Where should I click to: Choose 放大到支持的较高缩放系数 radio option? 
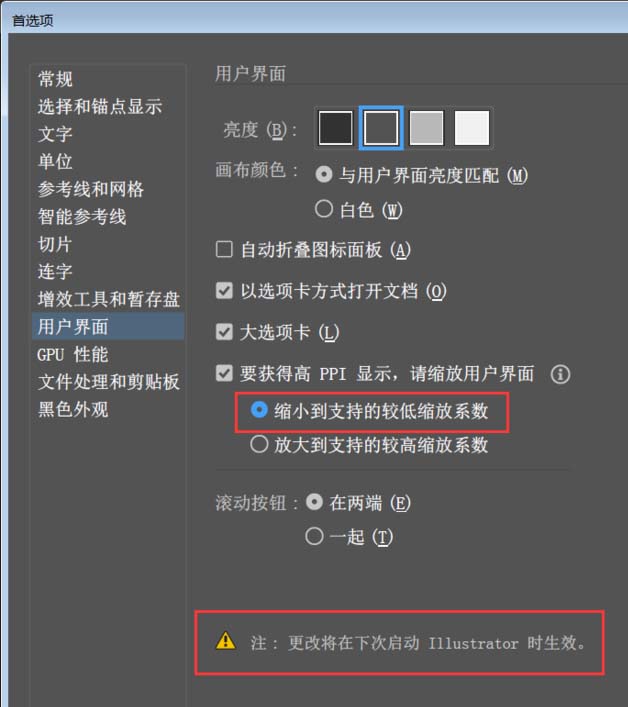click(259, 444)
